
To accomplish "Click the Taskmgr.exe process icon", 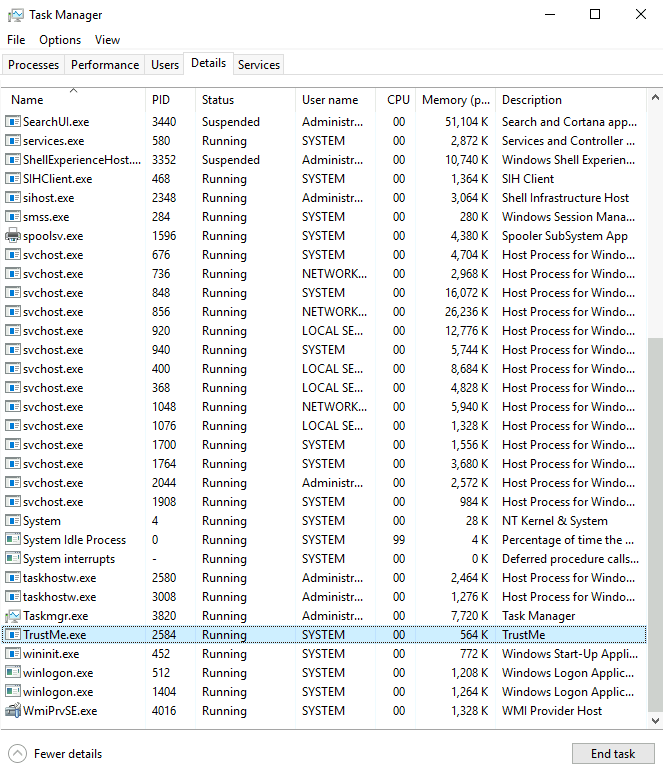I will [x=13, y=615].
